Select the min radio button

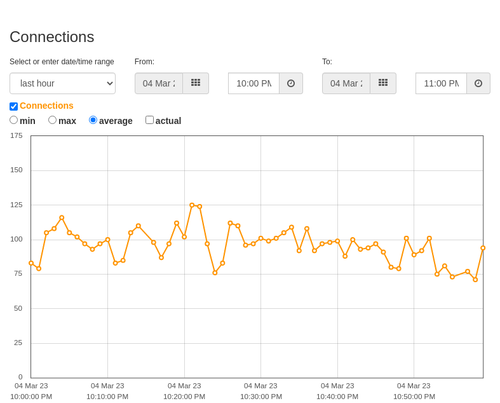[x=13, y=120]
